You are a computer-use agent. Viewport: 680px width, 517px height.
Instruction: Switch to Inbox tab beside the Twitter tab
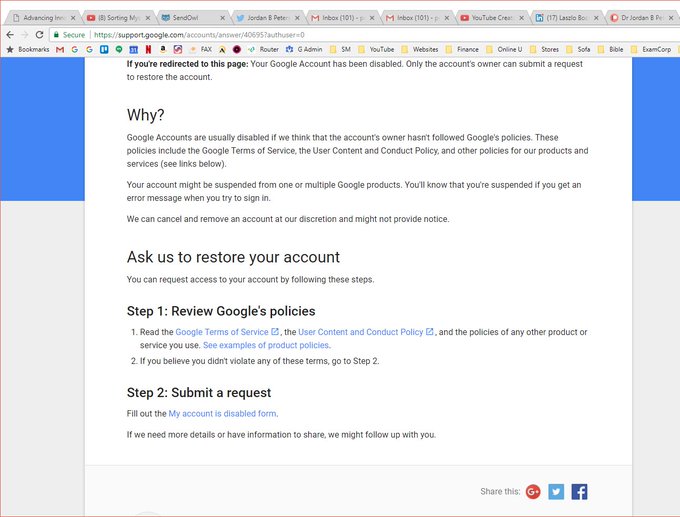click(x=343, y=18)
